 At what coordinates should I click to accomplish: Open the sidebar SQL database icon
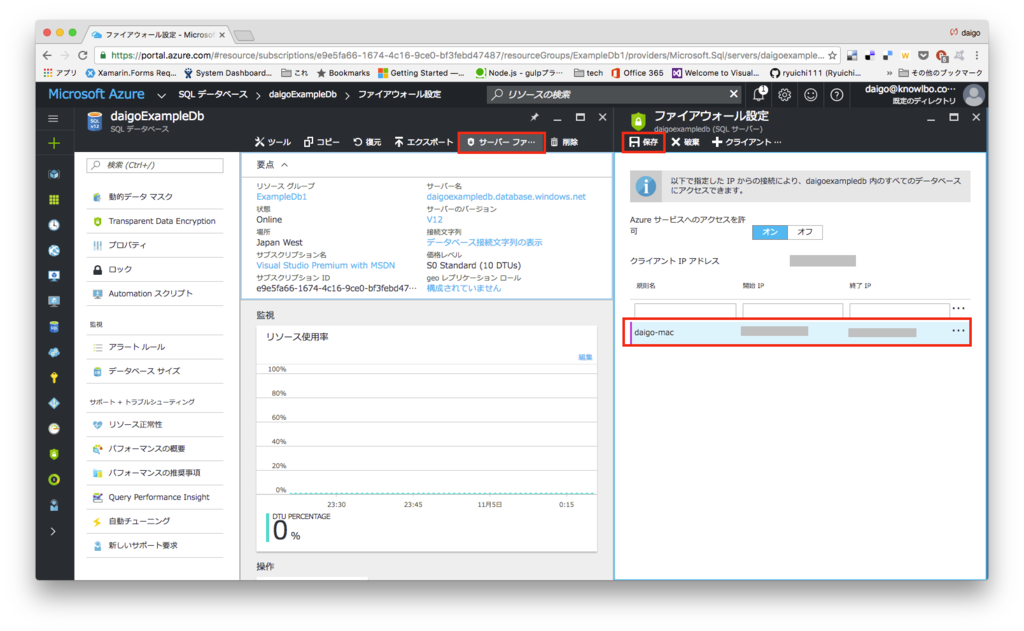tap(54, 327)
